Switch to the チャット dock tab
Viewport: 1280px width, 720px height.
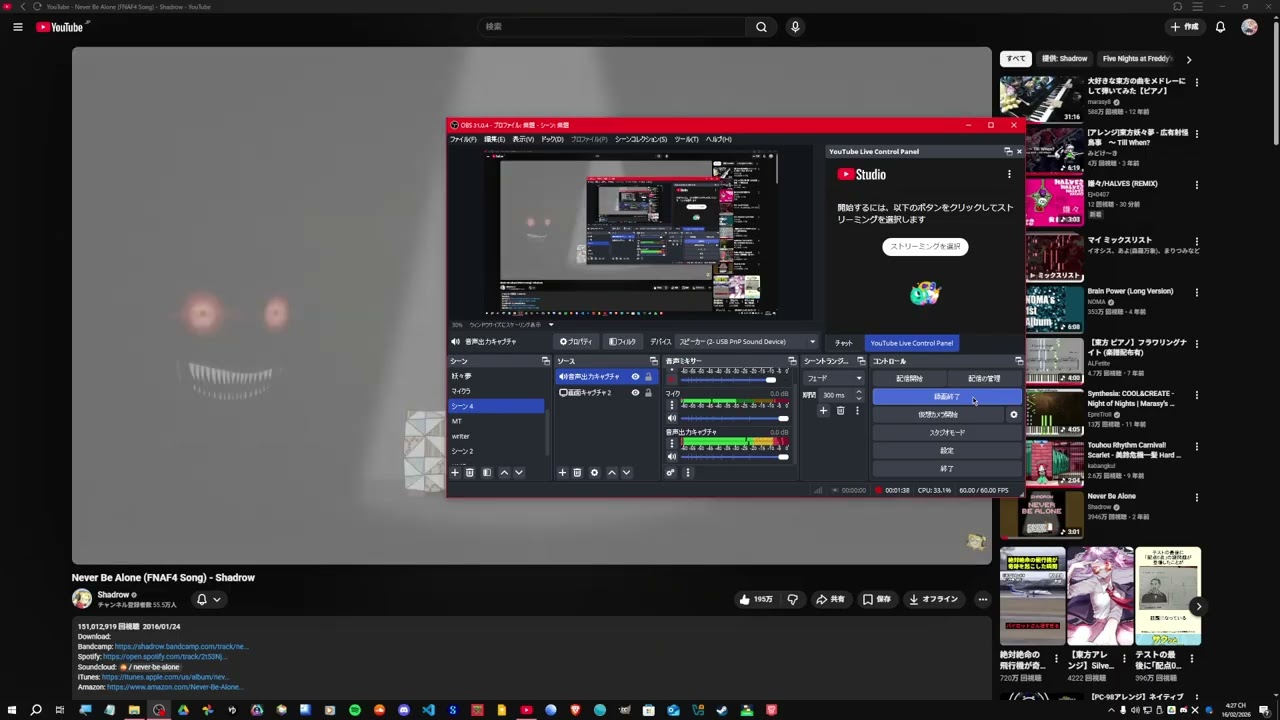tap(844, 343)
